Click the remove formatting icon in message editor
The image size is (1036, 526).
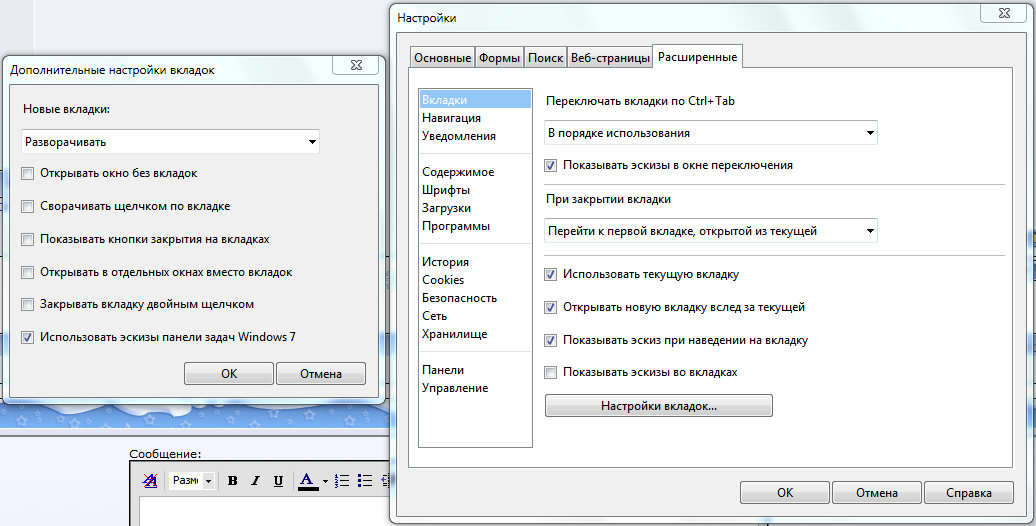coord(150,480)
